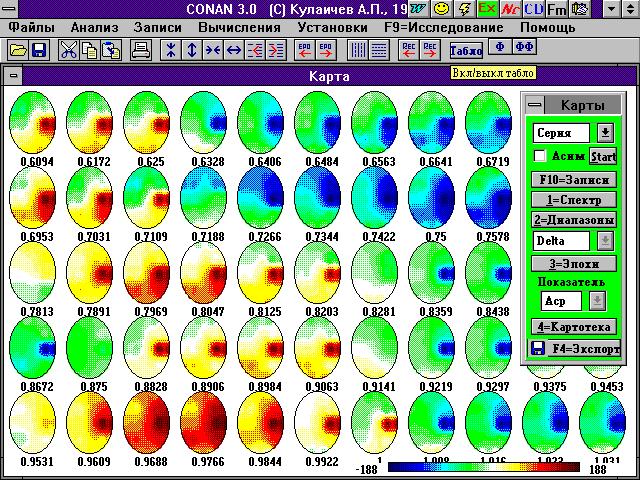This screenshot has width=640, height=480.
Task: Open the Карты panel control menu box
Action: click(x=535, y=105)
